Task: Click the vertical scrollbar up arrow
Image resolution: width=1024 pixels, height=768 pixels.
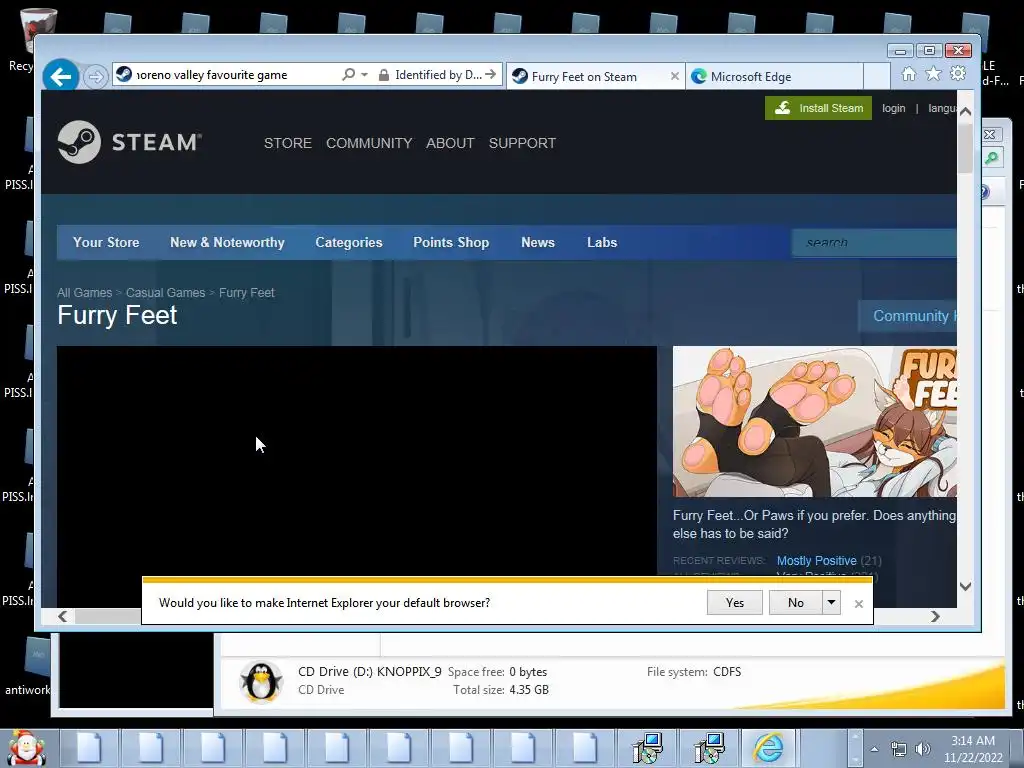Action: [965, 112]
